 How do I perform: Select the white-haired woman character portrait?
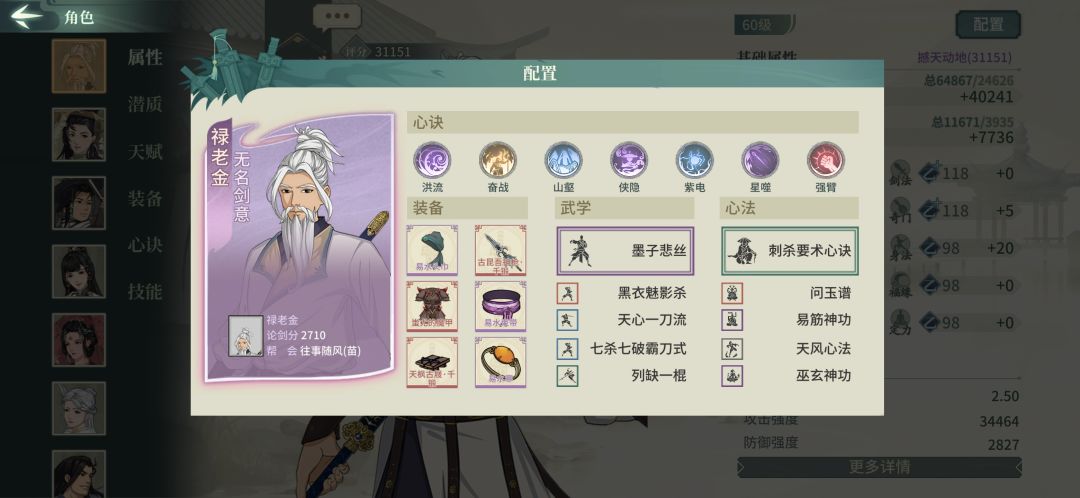[x=79, y=409]
